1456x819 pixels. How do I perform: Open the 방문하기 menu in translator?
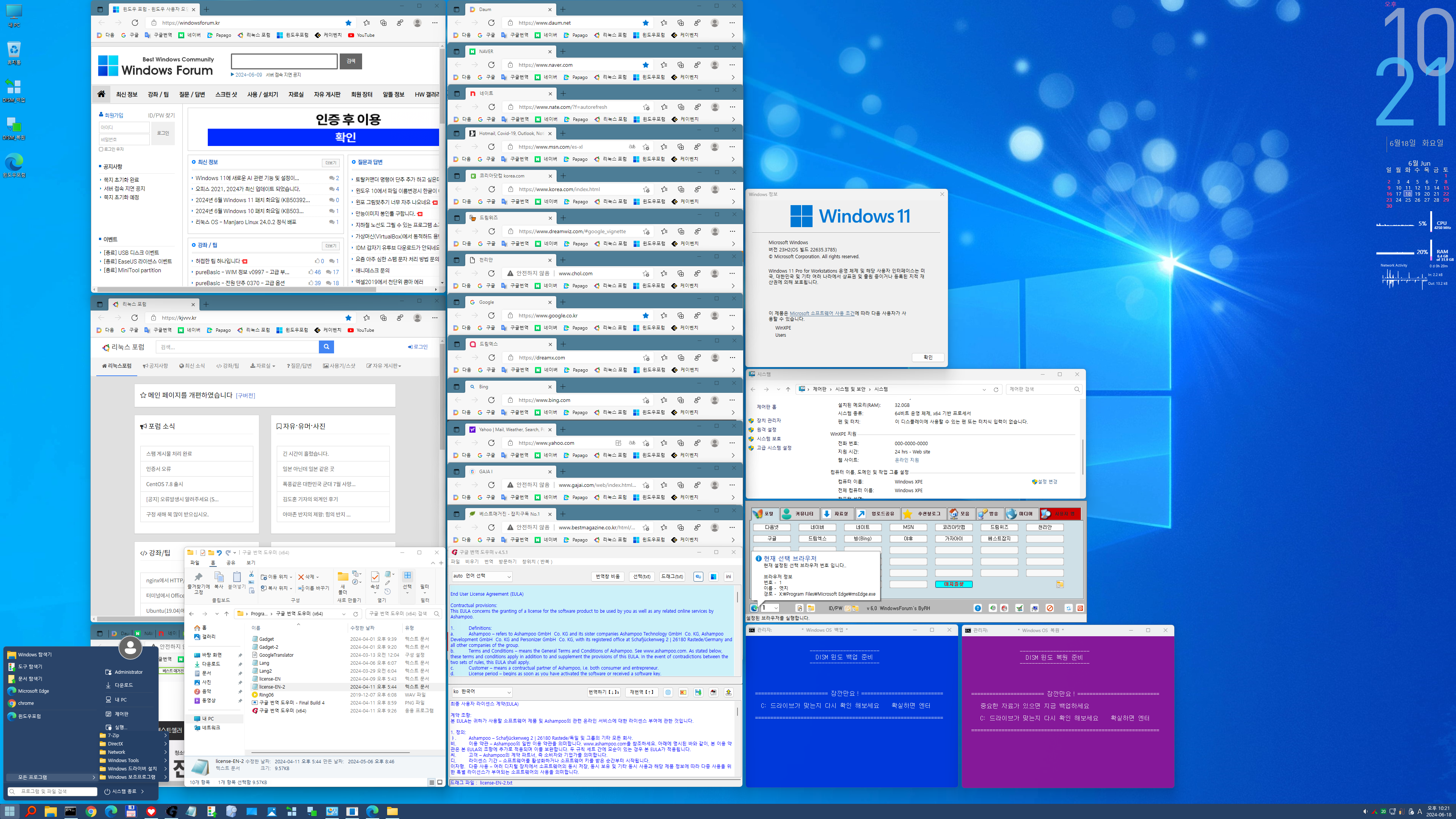pyautogui.click(x=507, y=562)
